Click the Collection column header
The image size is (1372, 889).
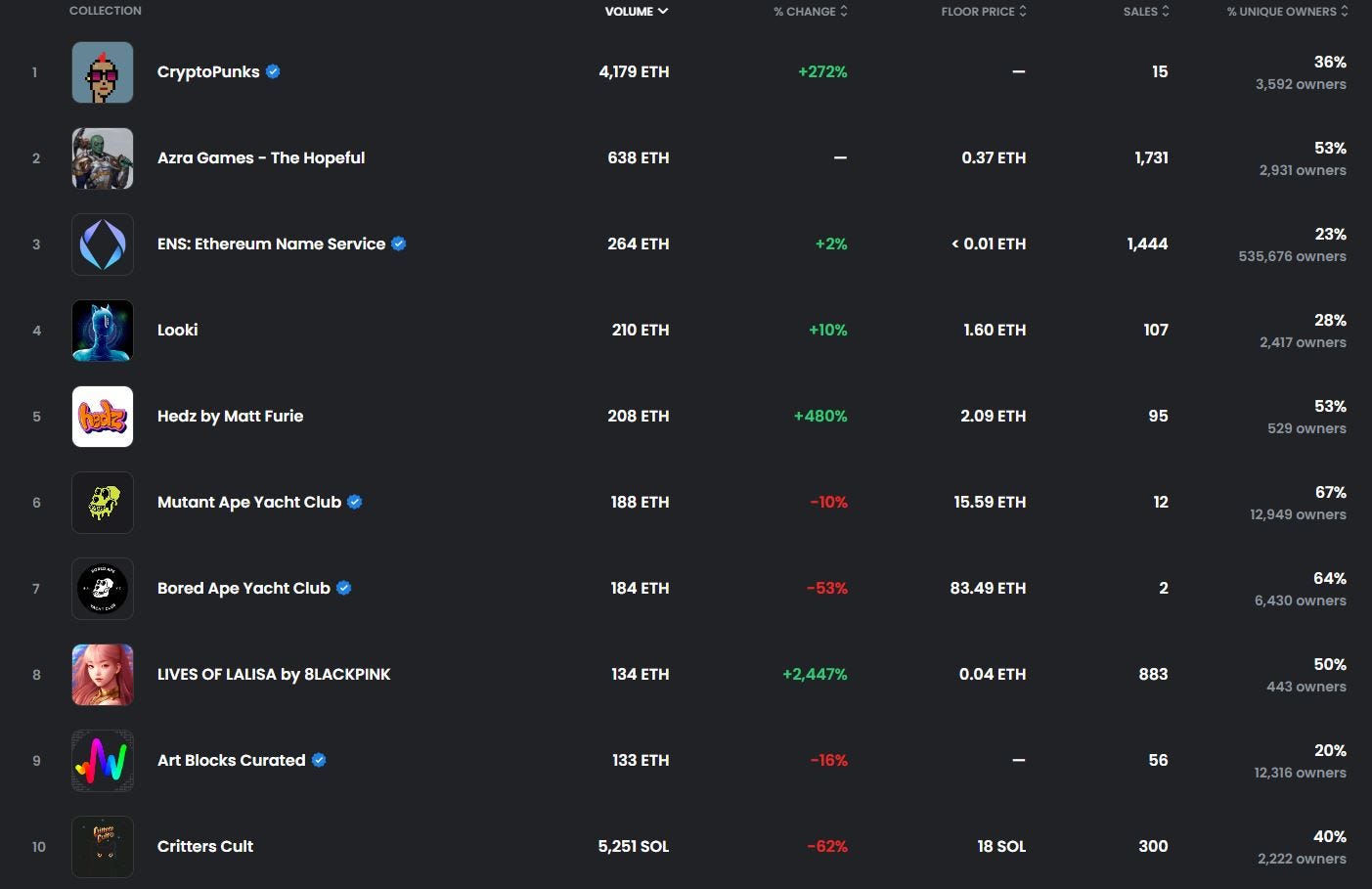106,11
